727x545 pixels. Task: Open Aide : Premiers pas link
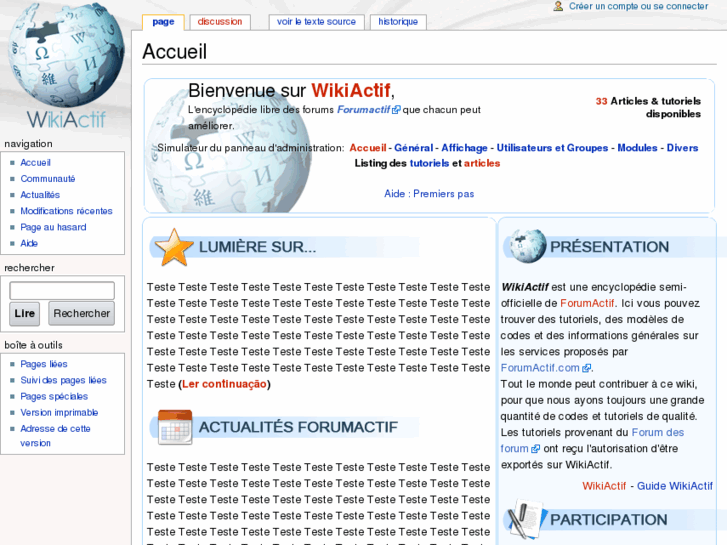(x=429, y=194)
